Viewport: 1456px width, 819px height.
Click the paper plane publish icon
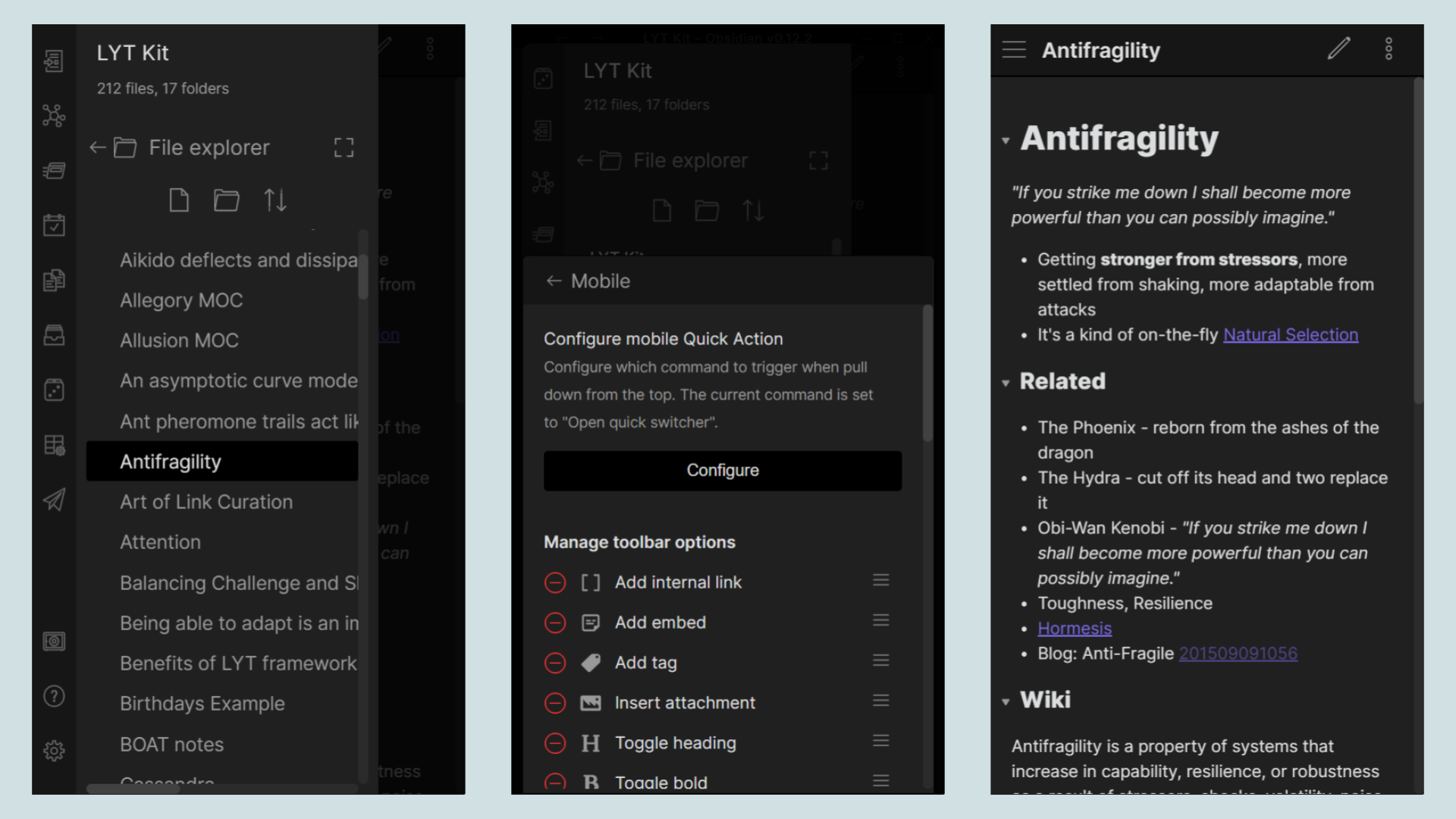click(54, 499)
